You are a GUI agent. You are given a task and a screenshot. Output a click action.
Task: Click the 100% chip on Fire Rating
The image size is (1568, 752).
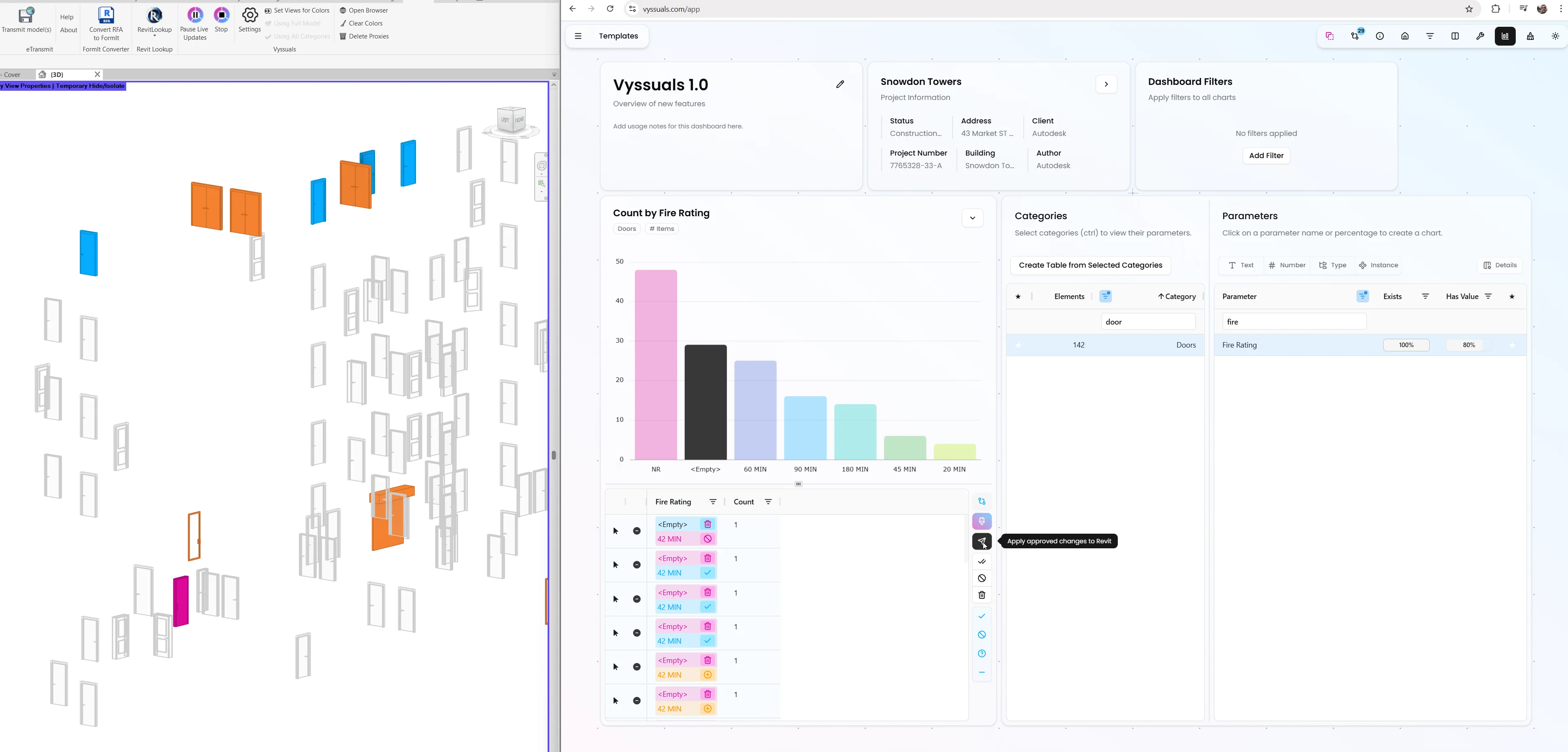1406,345
